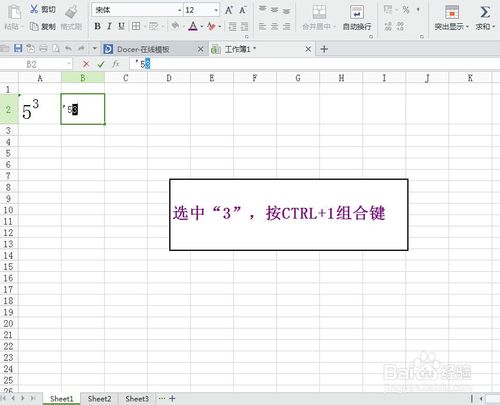Apply the purple font color
The height and width of the screenshot is (405, 500).
[x=193, y=26]
